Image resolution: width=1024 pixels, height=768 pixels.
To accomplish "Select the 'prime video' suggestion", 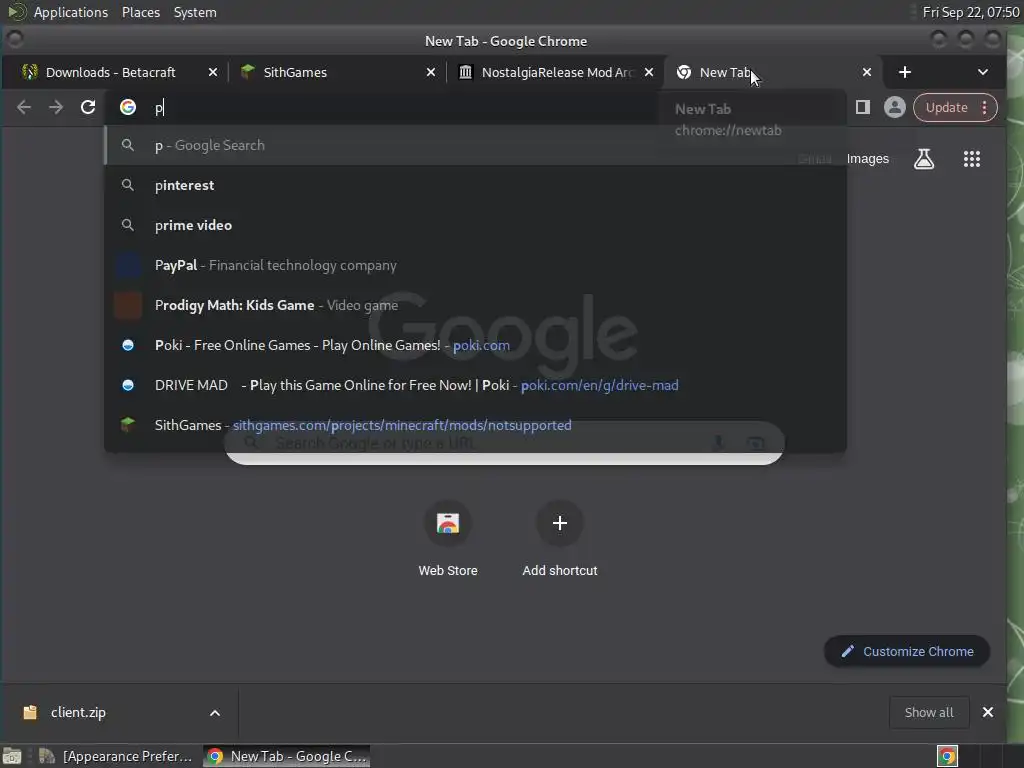I will pos(475,225).
